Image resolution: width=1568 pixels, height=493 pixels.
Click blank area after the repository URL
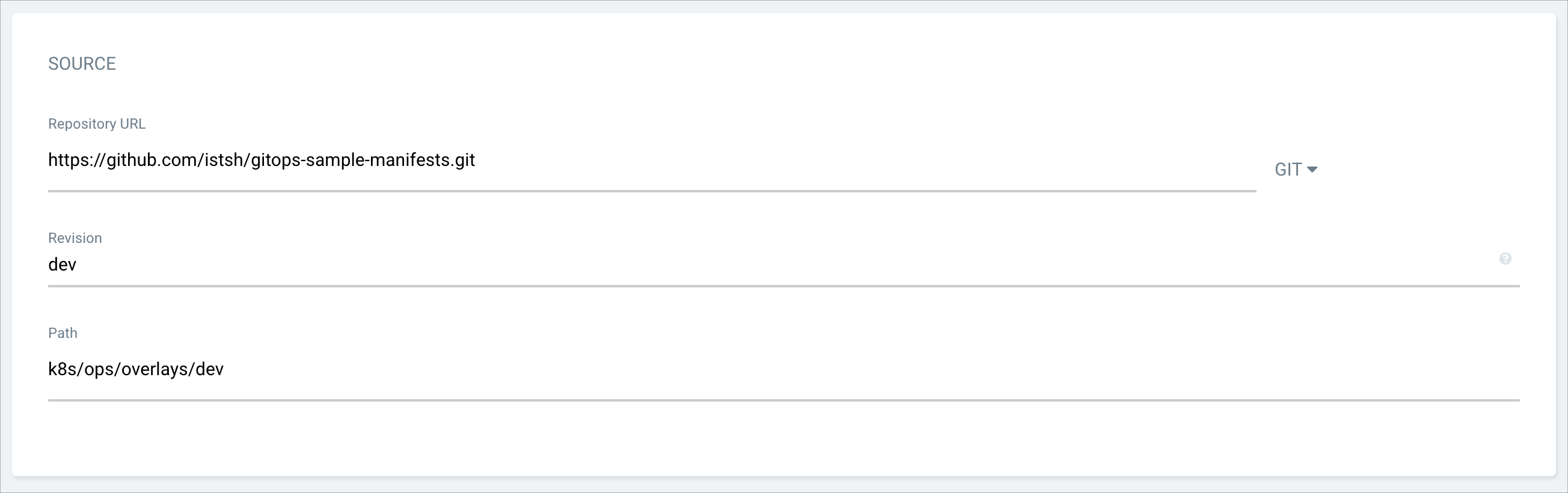(x=852, y=161)
